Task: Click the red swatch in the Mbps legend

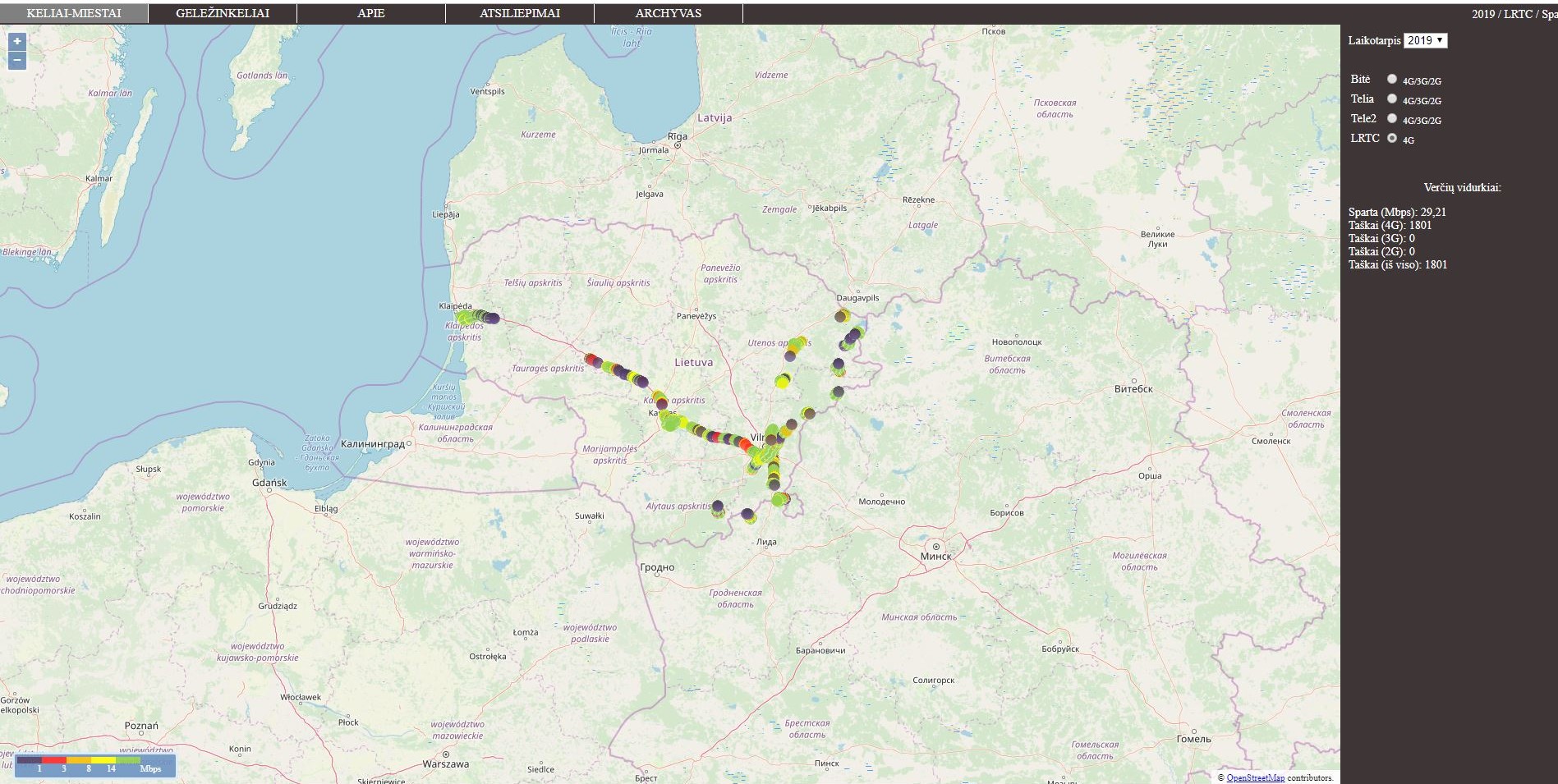Action: coord(54,760)
